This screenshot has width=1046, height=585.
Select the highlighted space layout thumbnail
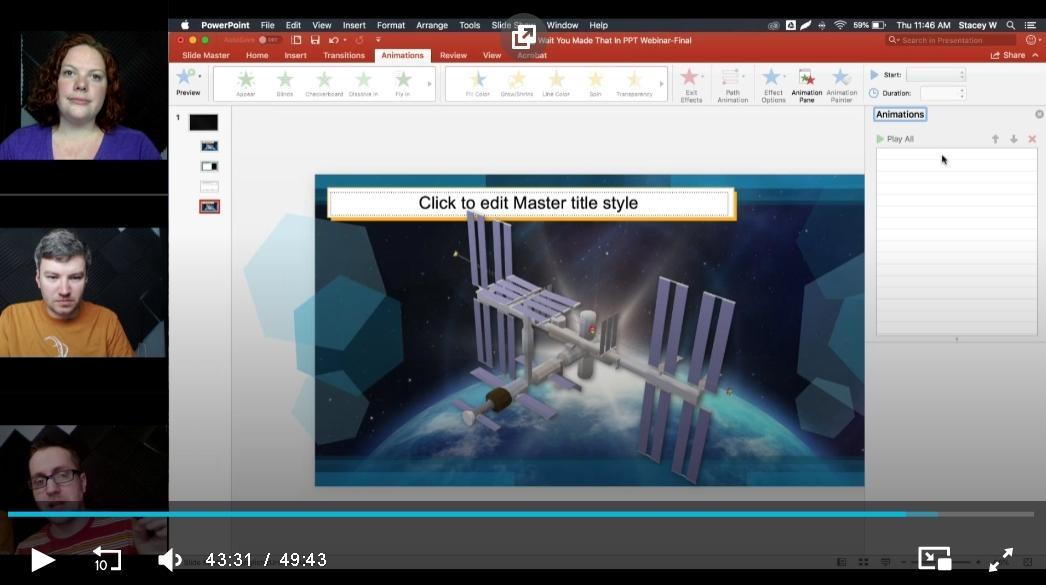click(209, 207)
